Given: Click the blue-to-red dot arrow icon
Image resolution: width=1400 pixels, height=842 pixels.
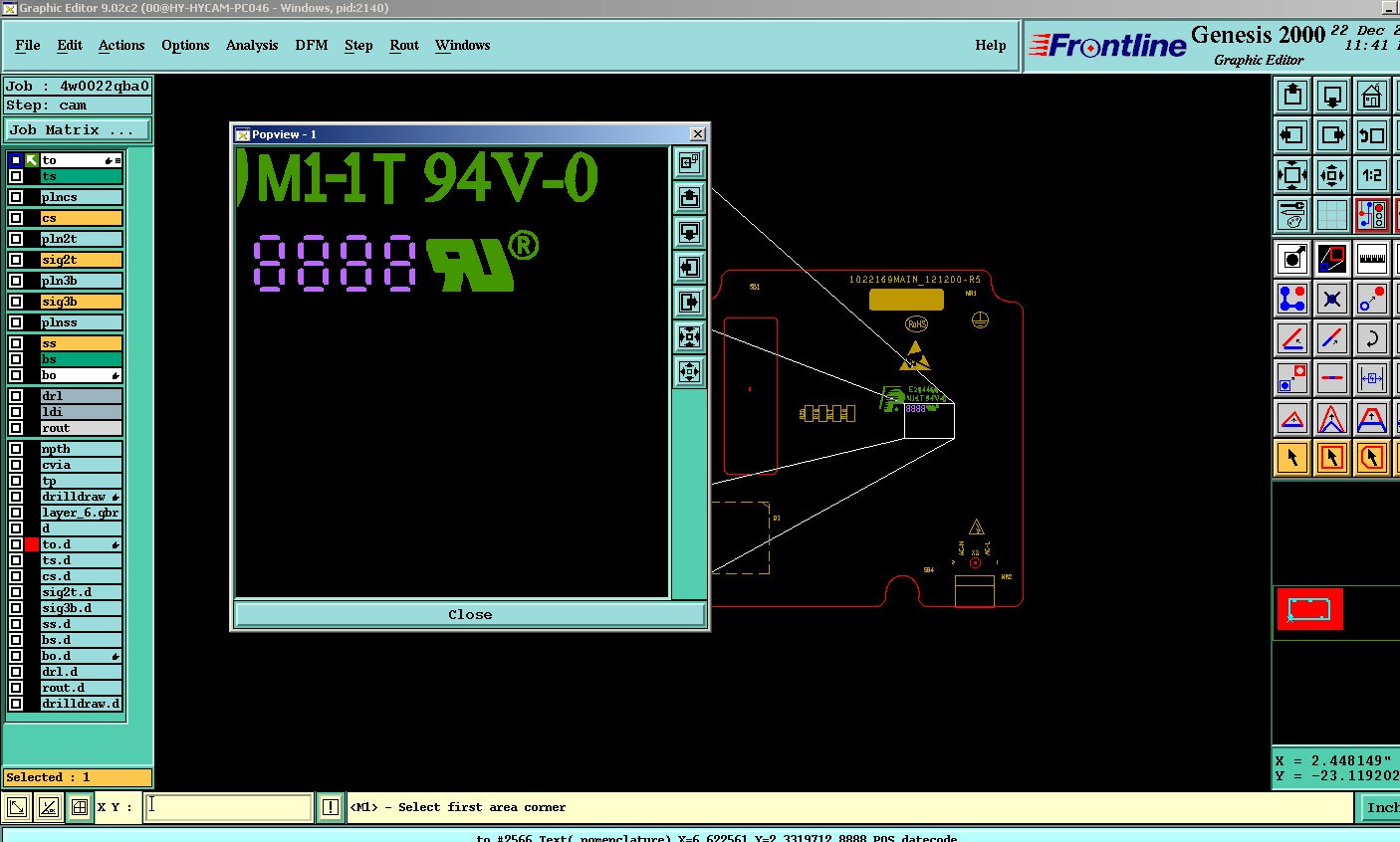Looking at the screenshot, I should pyautogui.click(x=1372, y=299).
